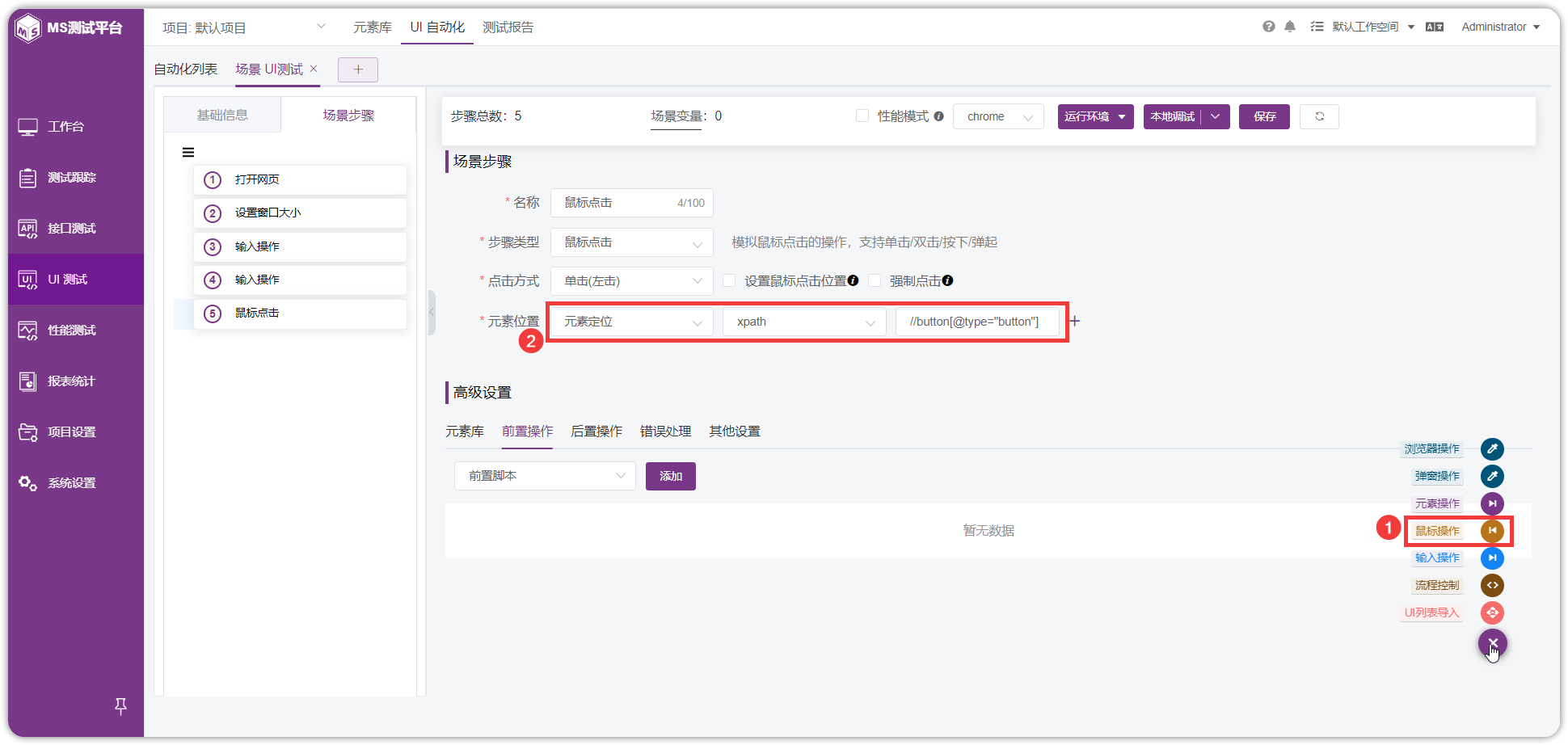Click the 弹窗操作 round icon

(x=1492, y=476)
